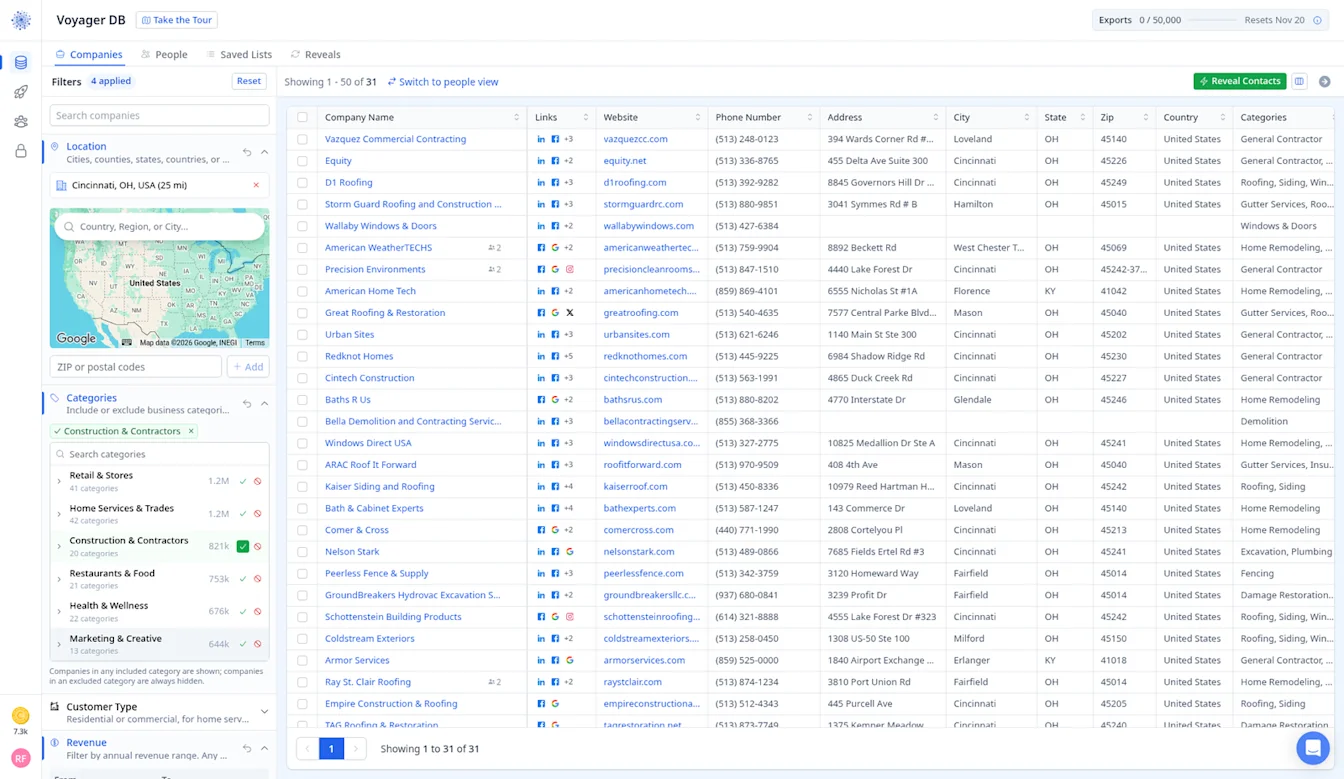The height and width of the screenshot is (779, 1344).
Task: Exclude the Retail & Stores category
Action: 258,481
